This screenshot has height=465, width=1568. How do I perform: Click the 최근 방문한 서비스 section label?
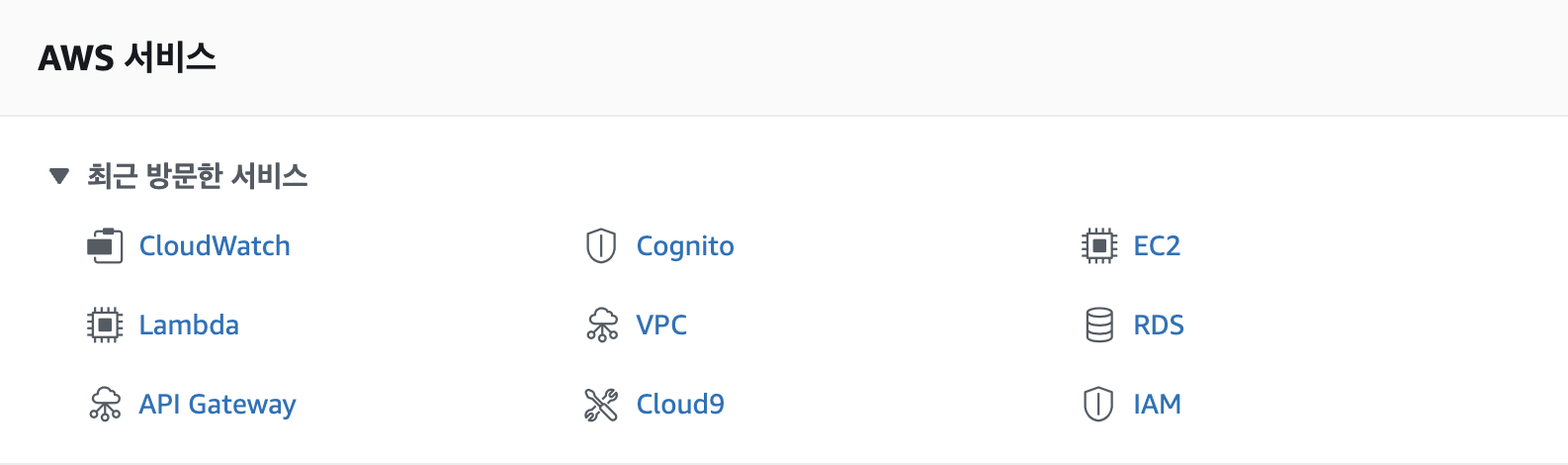pos(198,177)
